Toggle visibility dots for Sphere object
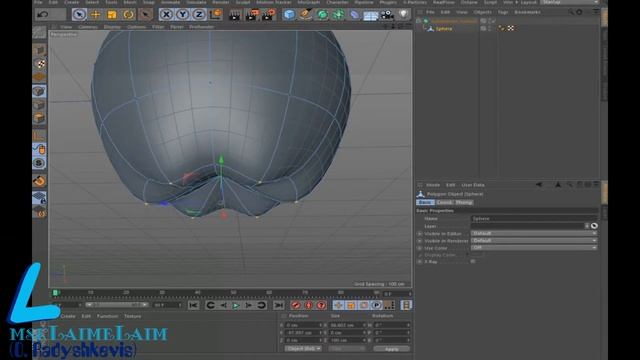 (489, 29)
